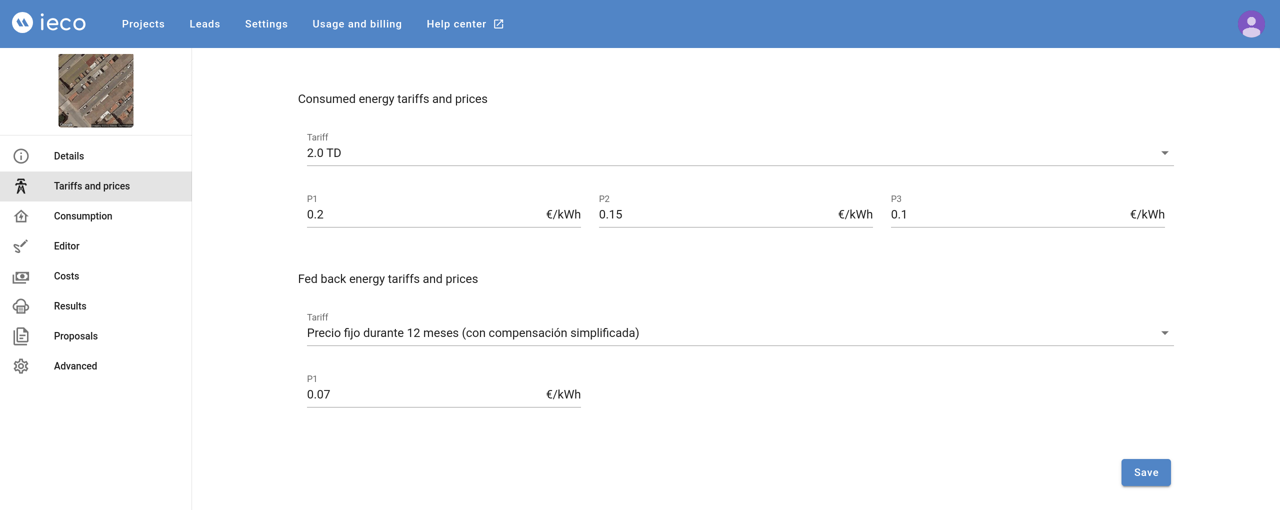Viewport: 1280px width, 510px height.
Task: Click the Consumption house icon
Action: (21, 216)
